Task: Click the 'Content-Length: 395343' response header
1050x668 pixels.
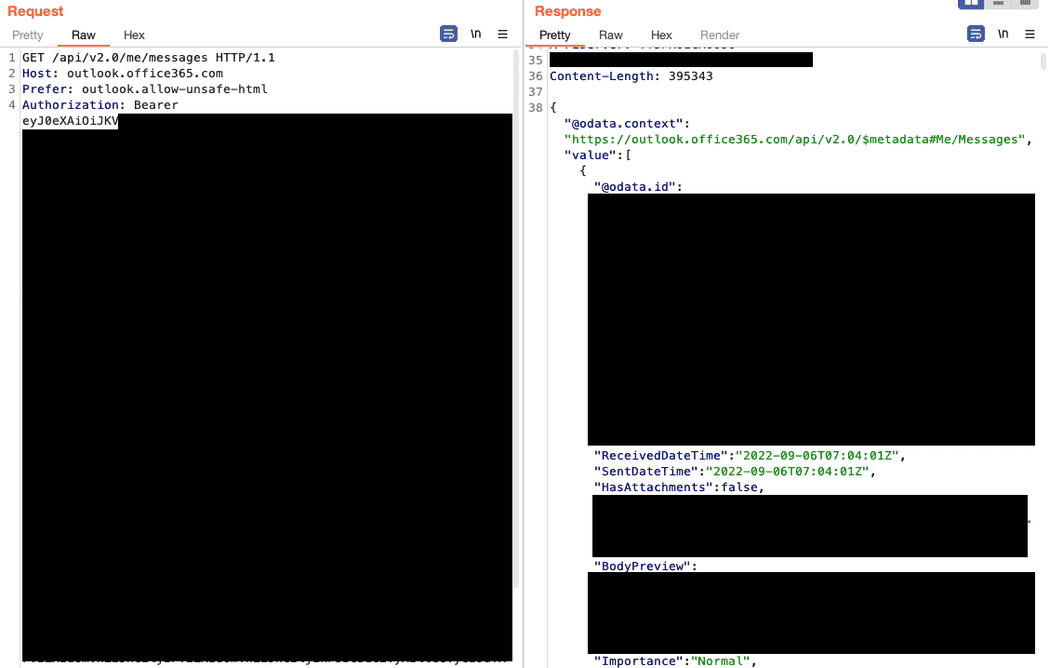Action: (x=631, y=76)
